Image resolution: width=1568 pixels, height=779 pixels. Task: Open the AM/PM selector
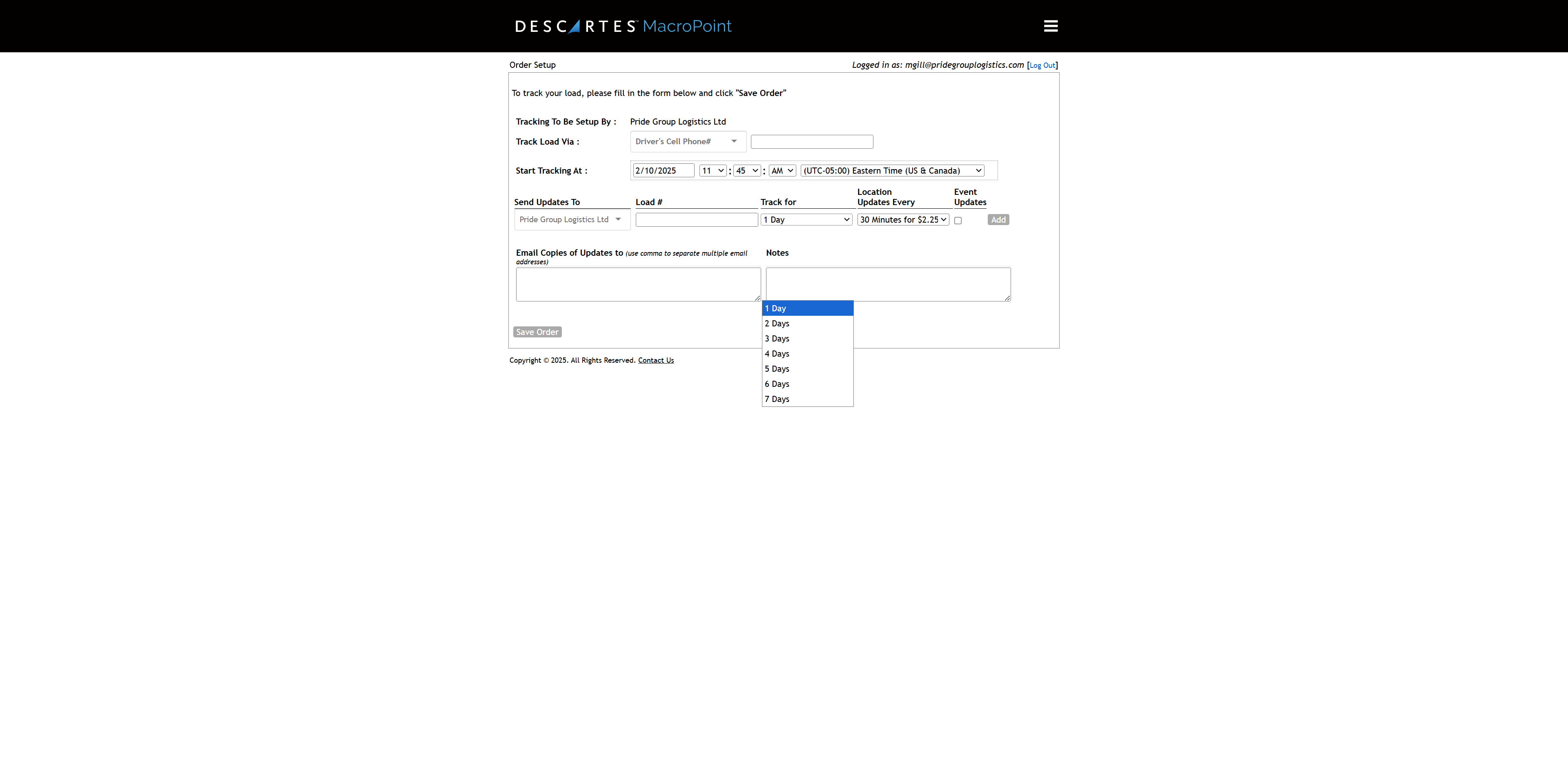pyautogui.click(x=782, y=170)
